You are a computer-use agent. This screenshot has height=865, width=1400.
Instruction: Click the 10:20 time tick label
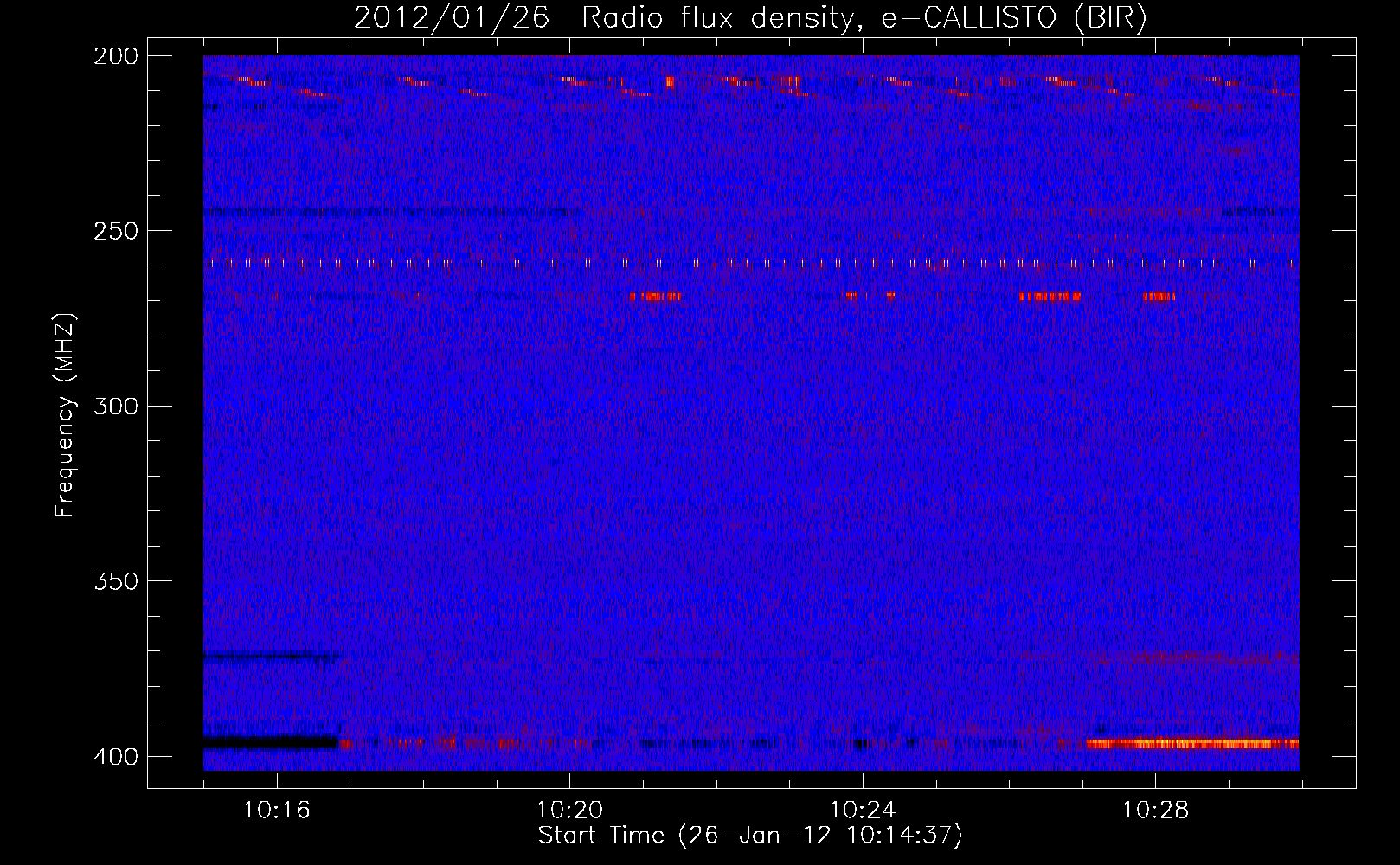[569, 810]
